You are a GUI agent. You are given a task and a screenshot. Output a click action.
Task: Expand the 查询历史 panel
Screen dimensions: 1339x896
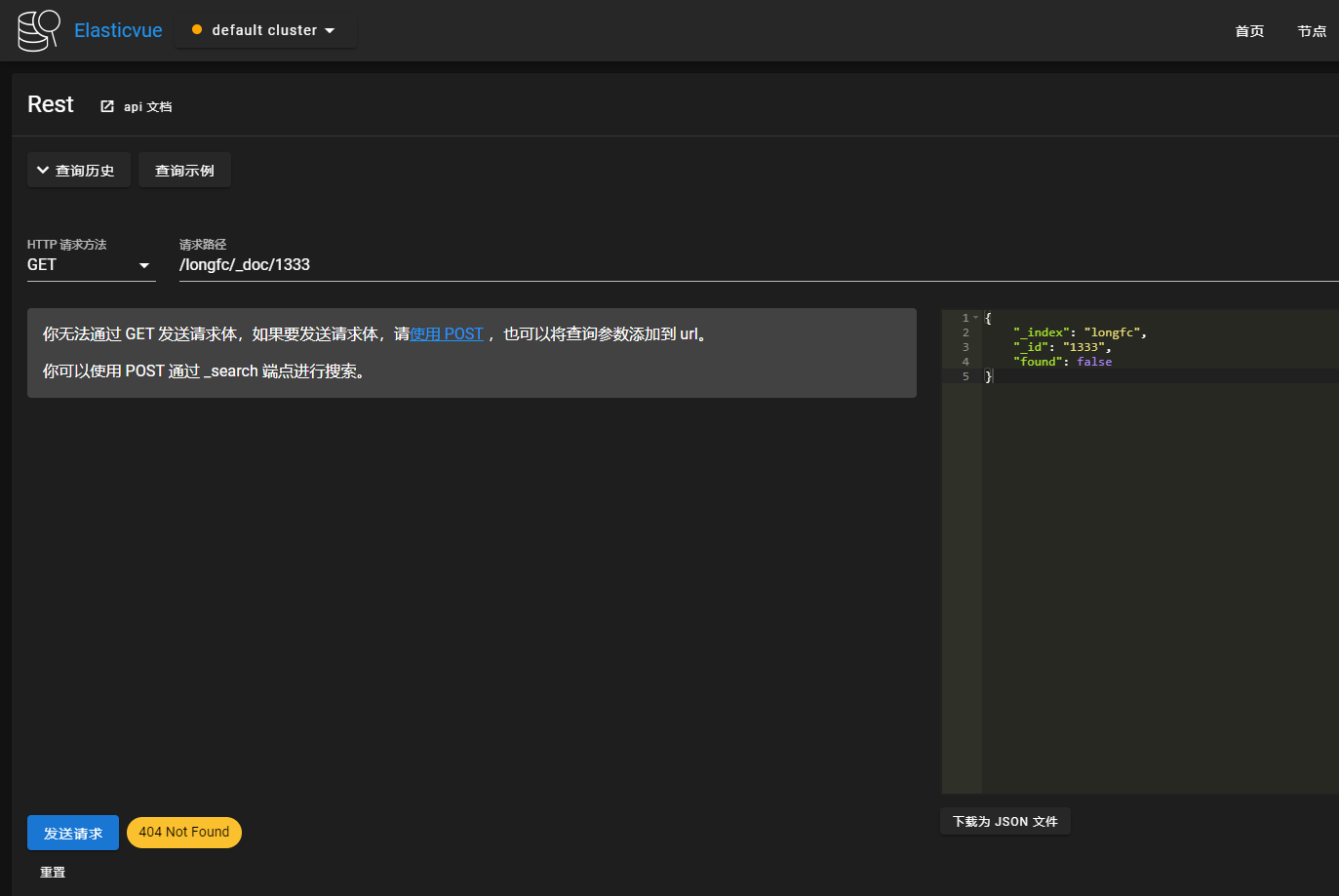click(x=79, y=170)
